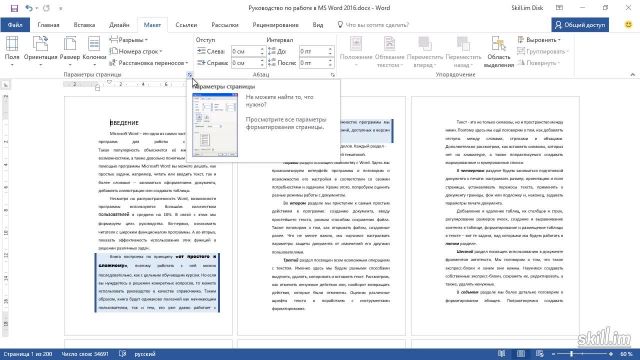Switch to the Ссылки tab
640x360 pixels.
tap(186, 25)
